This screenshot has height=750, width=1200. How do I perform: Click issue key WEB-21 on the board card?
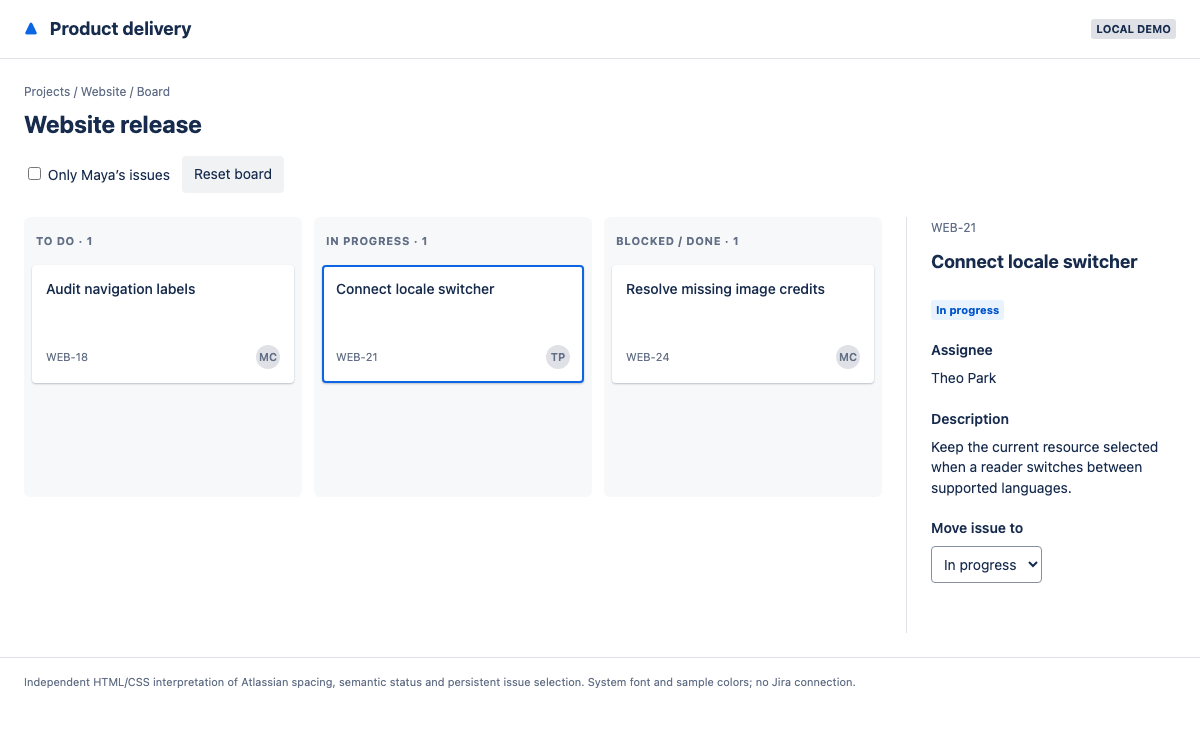[x=357, y=357]
